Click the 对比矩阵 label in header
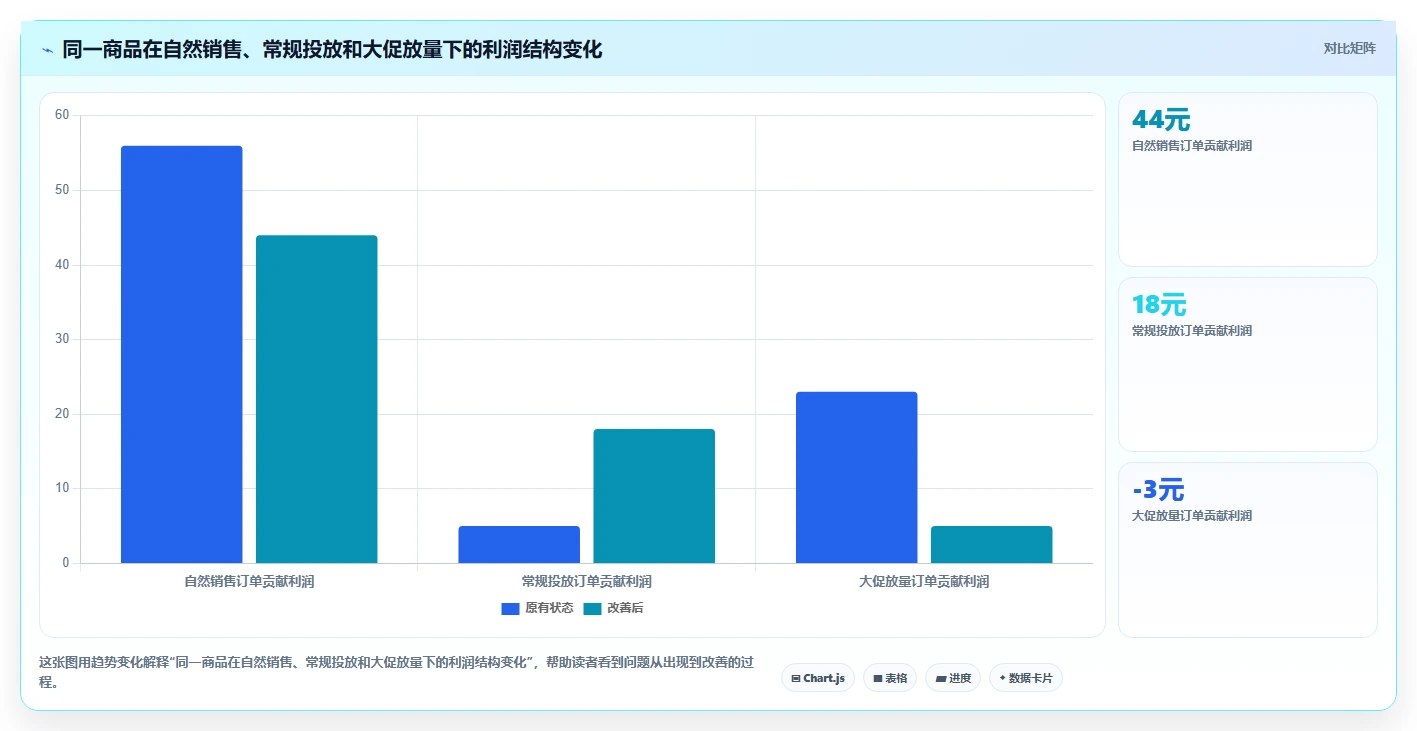The width and height of the screenshot is (1417, 731). (1349, 48)
